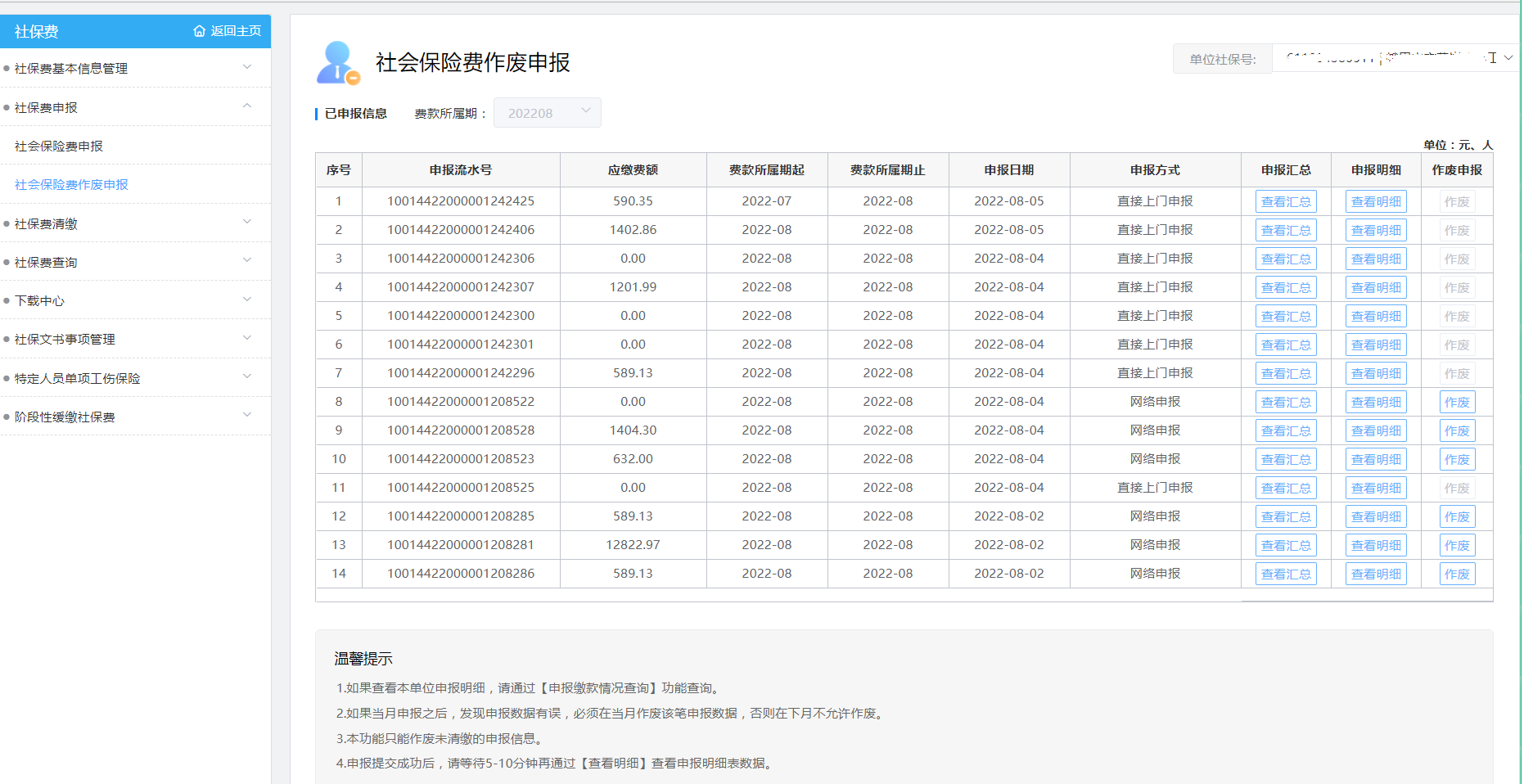
Task: Click 查看汇总 for row 1
Action: pyautogui.click(x=1286, y=201)
